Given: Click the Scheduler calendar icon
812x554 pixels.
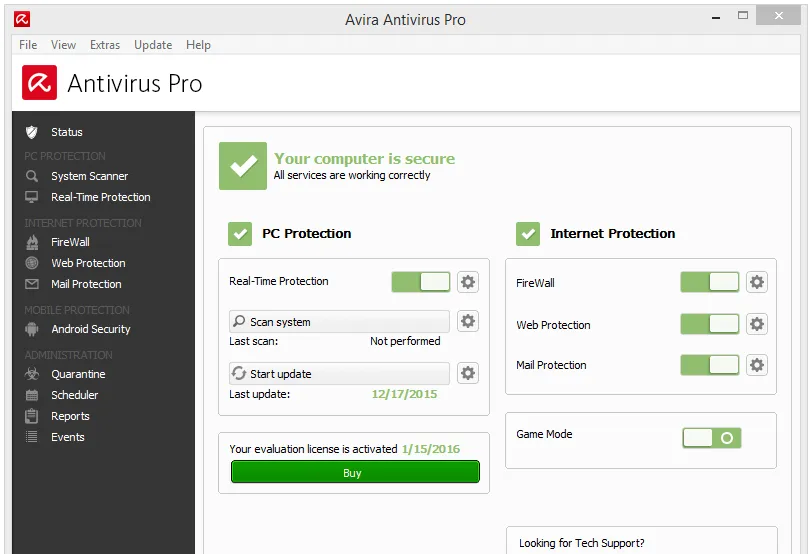Looking at the screenshot, I should pos(32,395).
